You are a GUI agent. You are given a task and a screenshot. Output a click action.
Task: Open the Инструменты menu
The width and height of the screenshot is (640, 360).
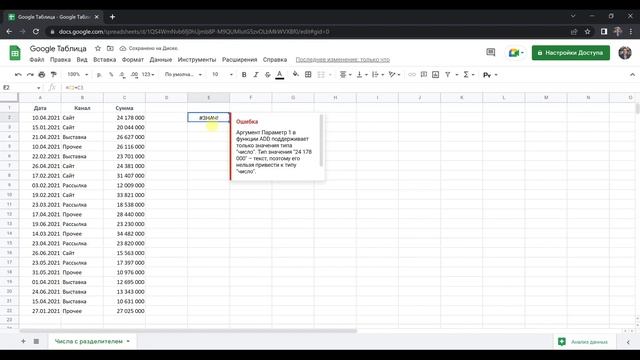(197, 60)
